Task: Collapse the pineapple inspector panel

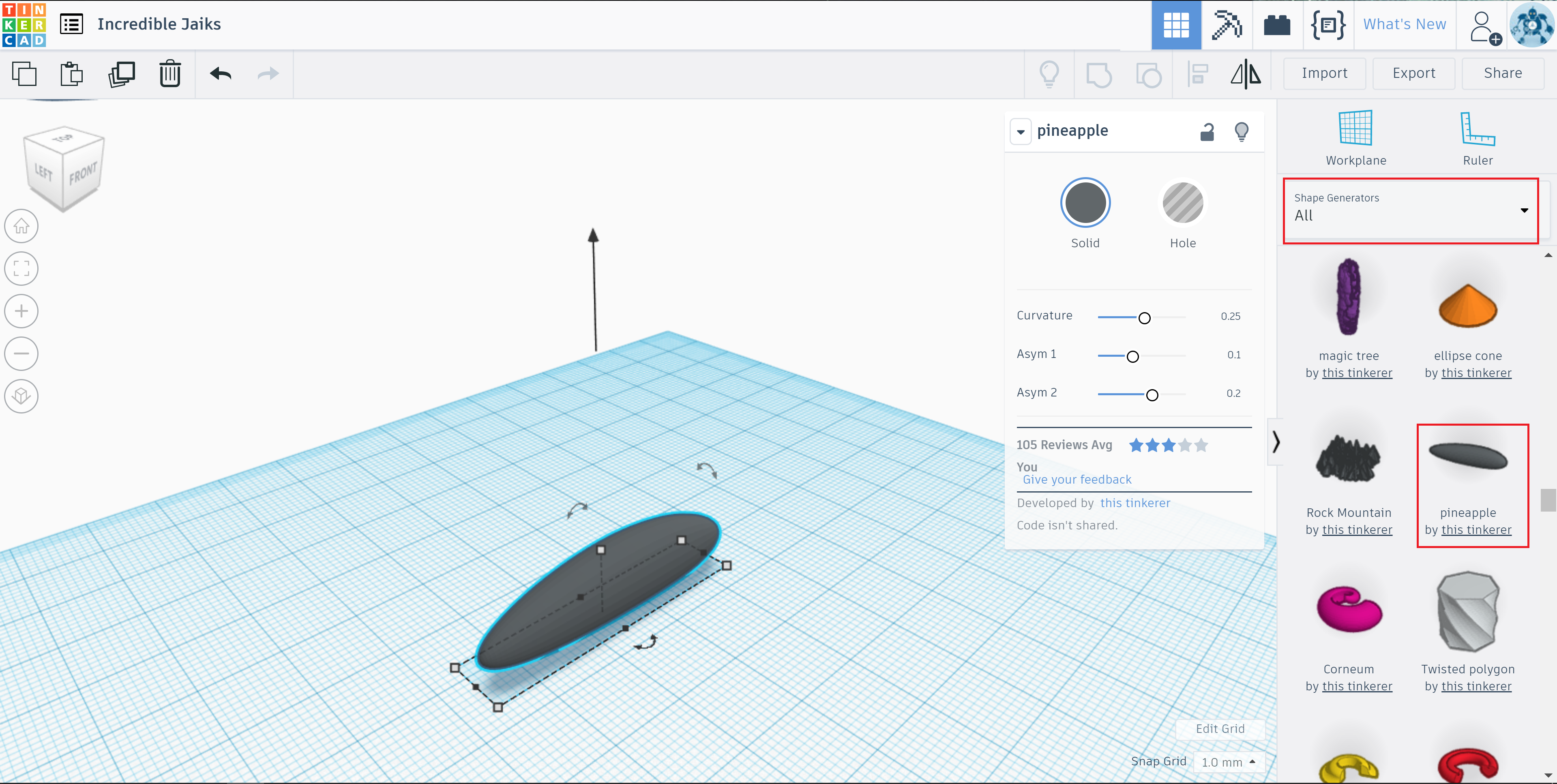Action: [1020, 131]
